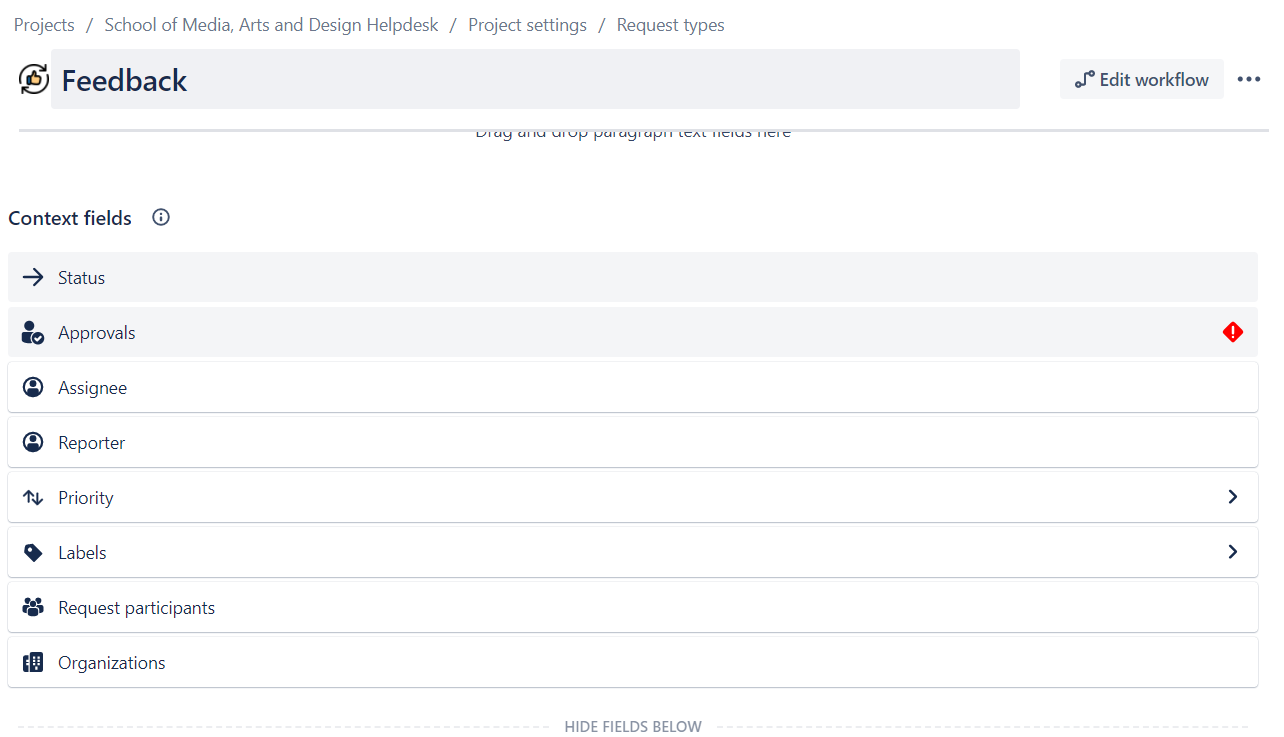This screenshot has height=737, width=1284.
Task: Select the Request participants field label
Action: (x=136, y=608)
